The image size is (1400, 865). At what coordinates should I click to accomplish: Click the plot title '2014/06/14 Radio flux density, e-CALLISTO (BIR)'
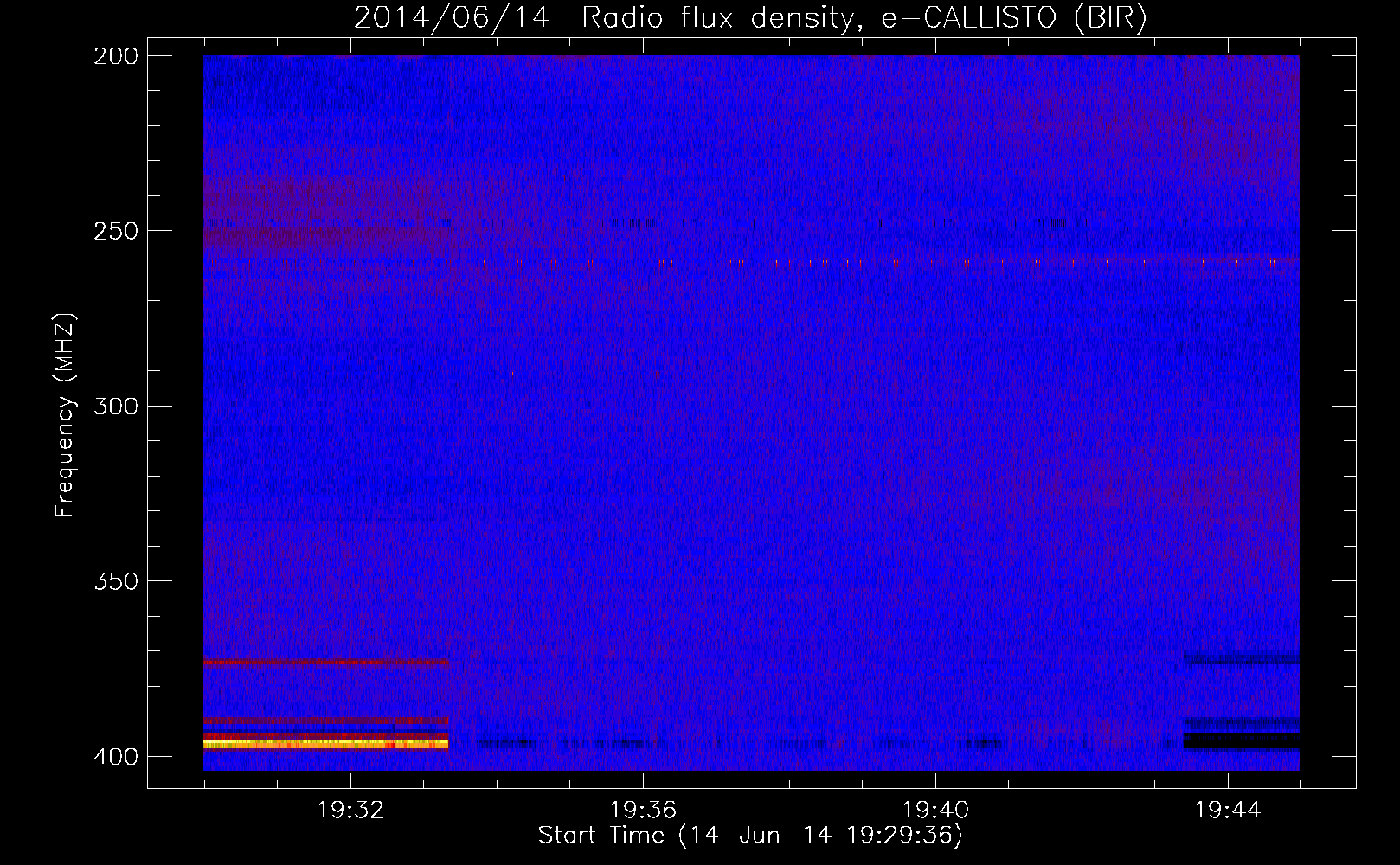point(750,17)
